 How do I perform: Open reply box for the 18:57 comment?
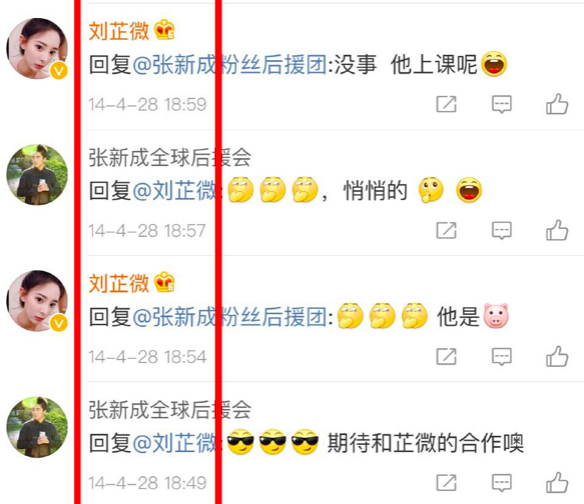click(x=502, y=231)
